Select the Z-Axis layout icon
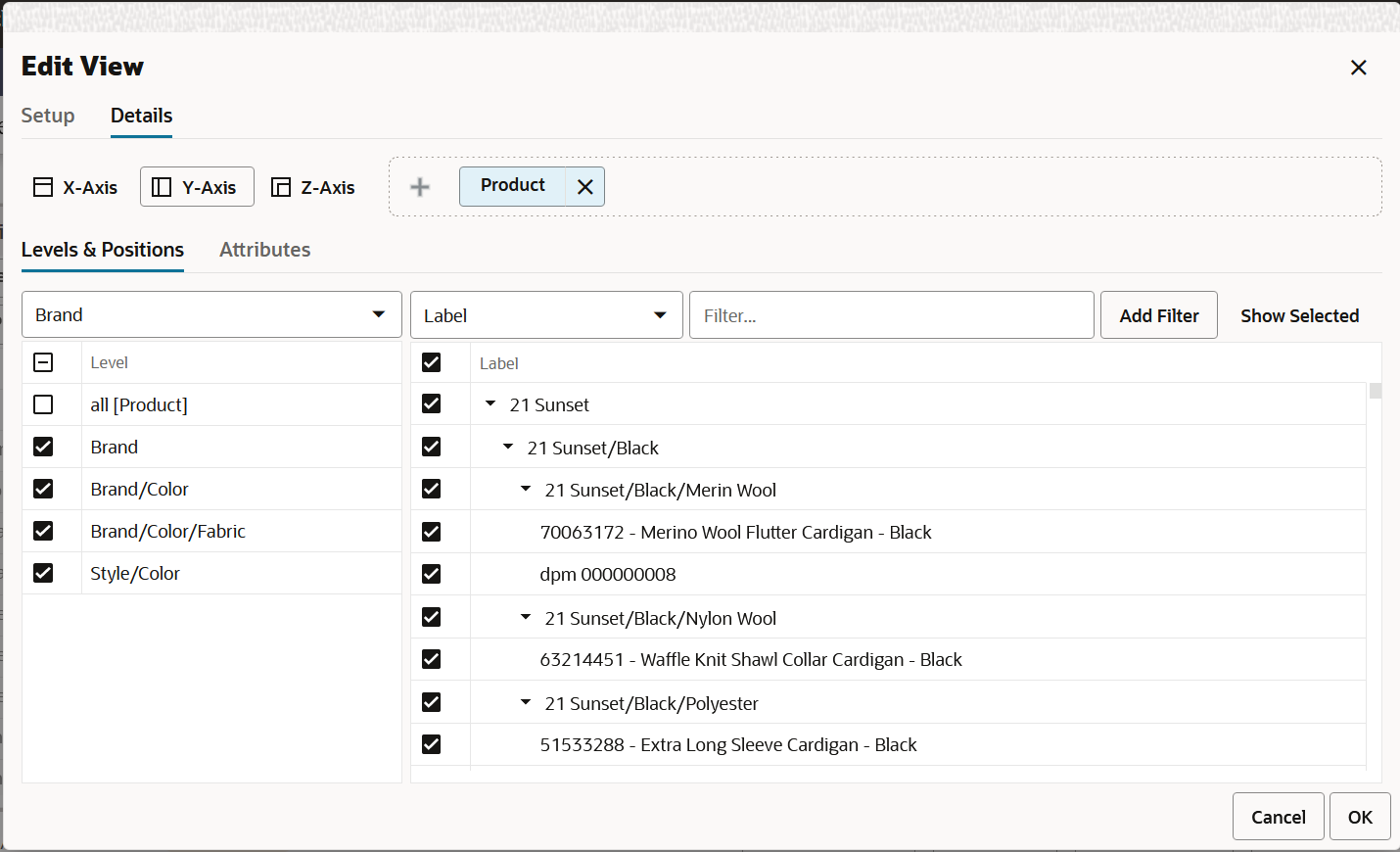 [281, 187]
